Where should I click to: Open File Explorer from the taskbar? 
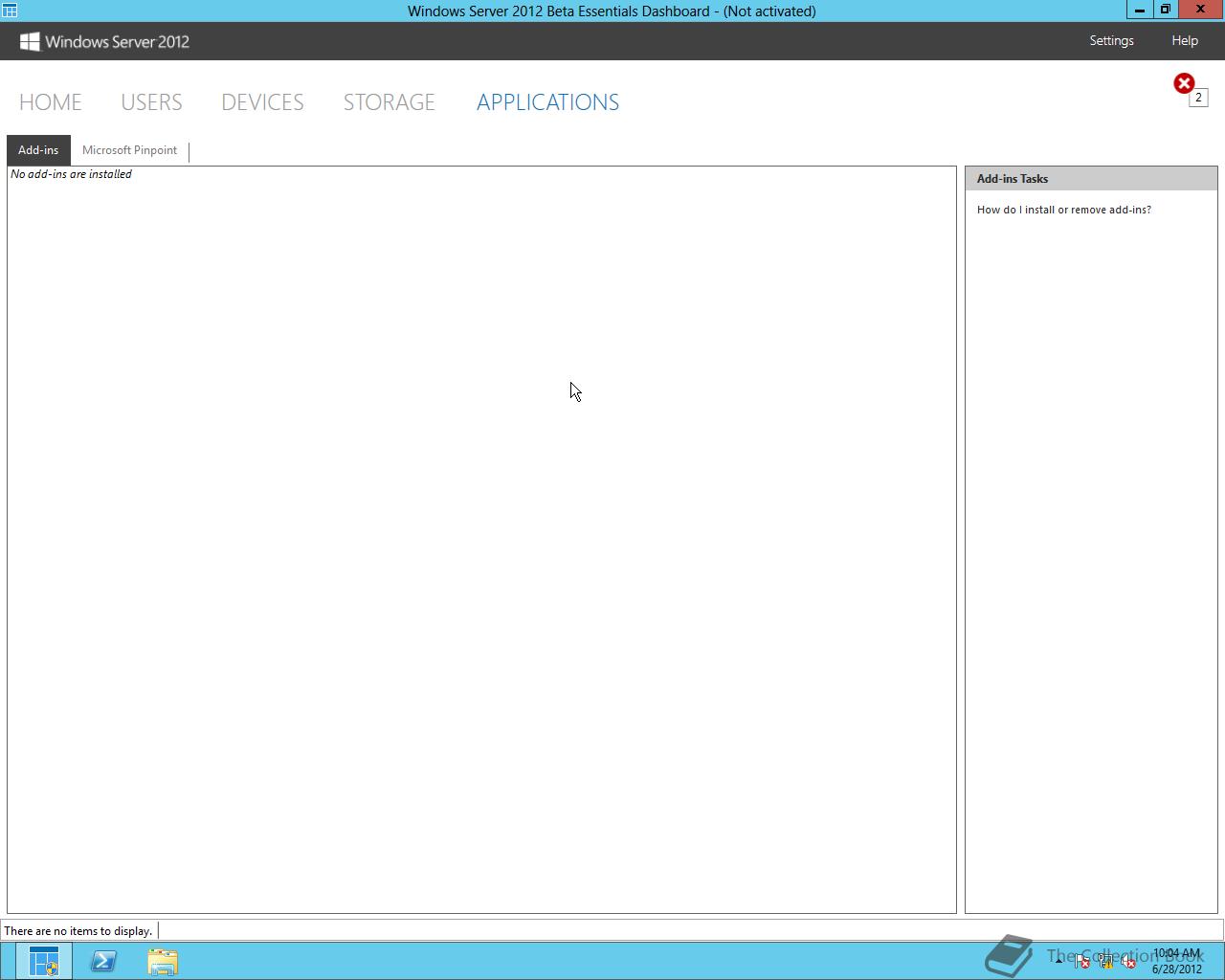163,961
